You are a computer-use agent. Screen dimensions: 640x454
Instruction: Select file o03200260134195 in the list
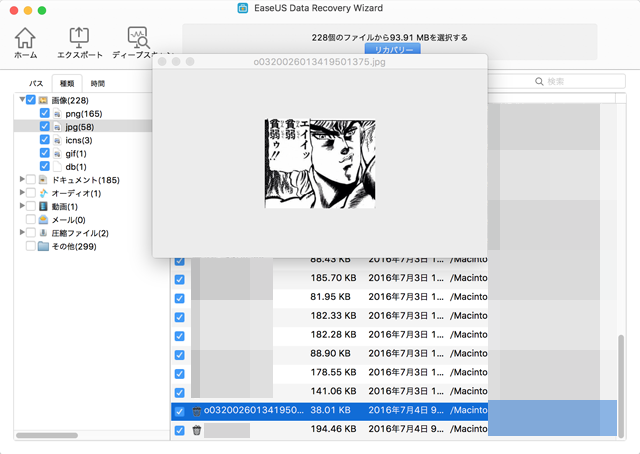253,410
